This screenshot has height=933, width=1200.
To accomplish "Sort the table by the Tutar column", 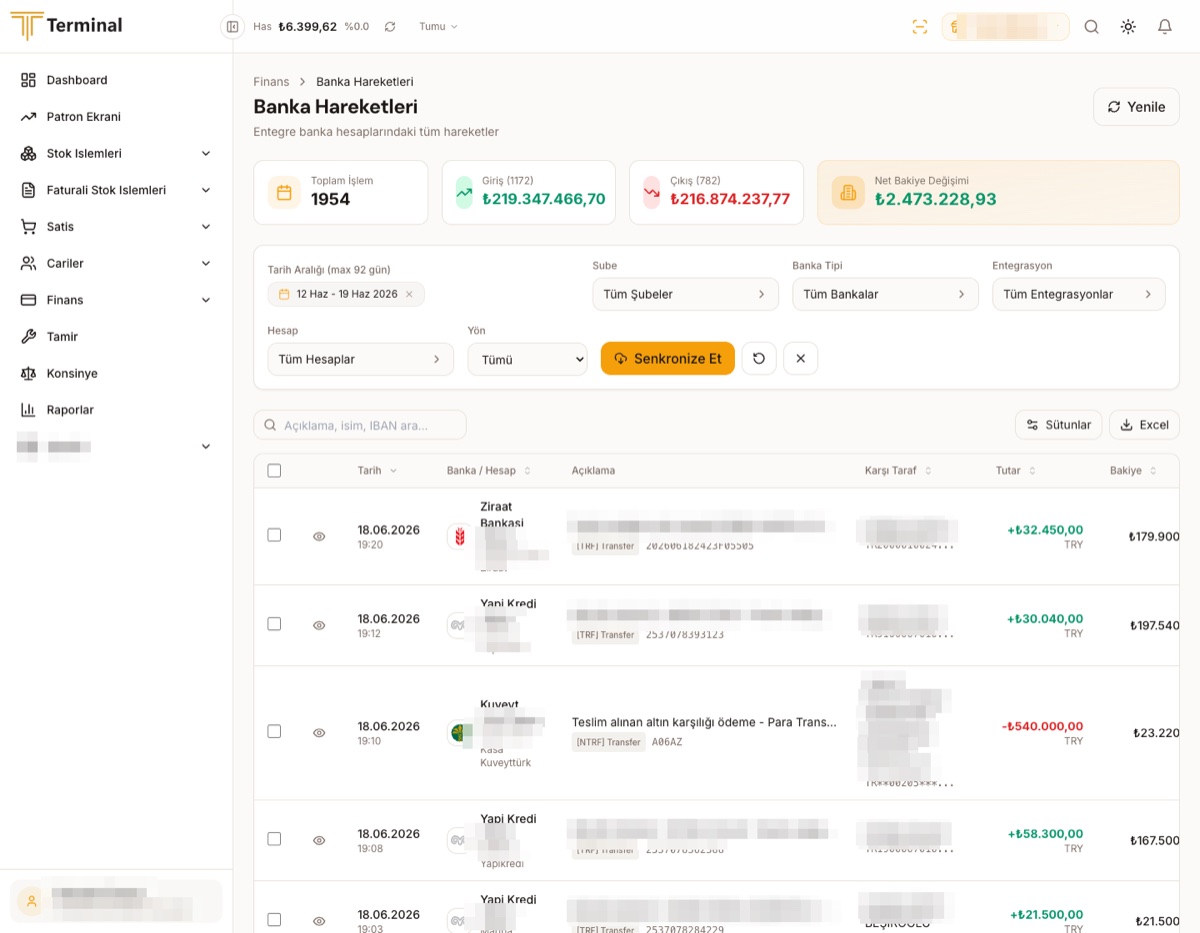I will click(1016, 471).
